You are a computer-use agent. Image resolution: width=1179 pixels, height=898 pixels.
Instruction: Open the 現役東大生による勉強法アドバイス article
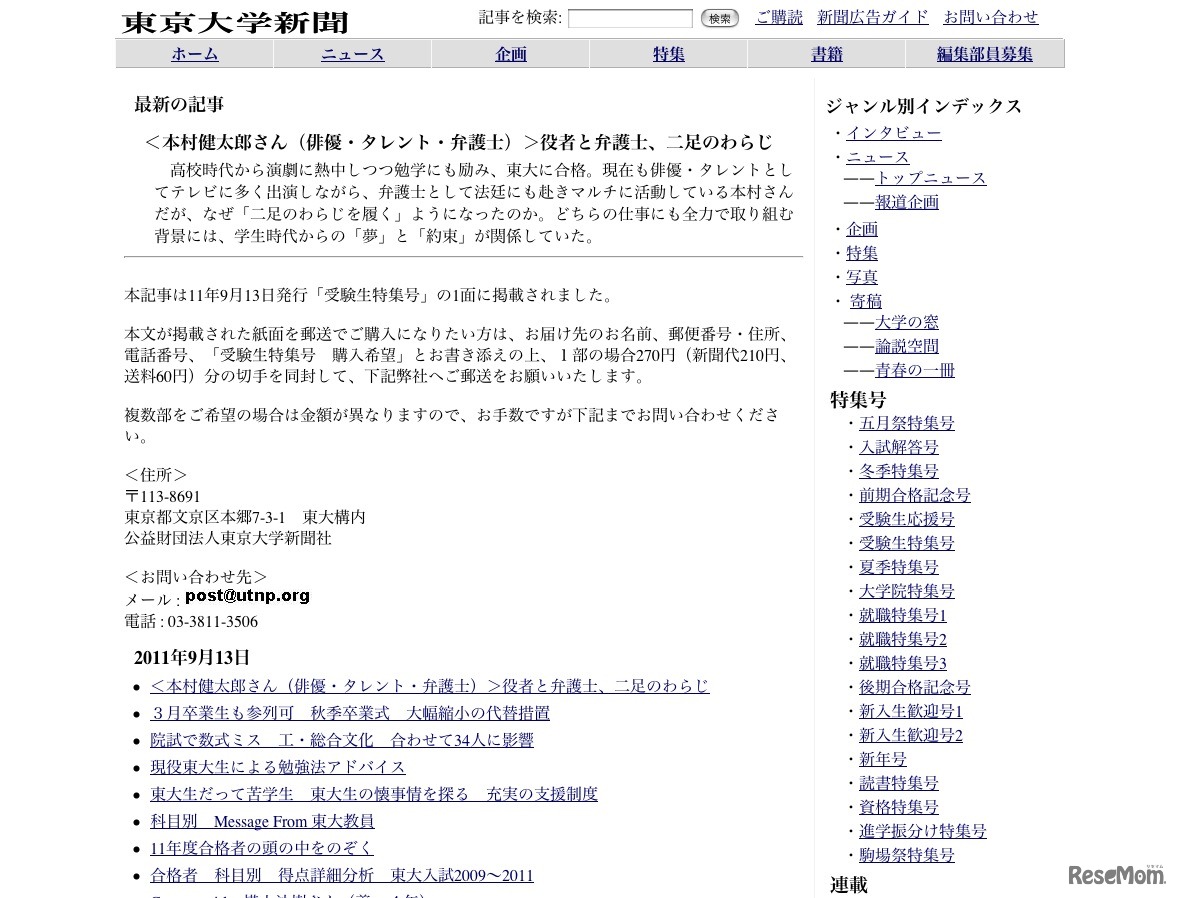point(276,767)
